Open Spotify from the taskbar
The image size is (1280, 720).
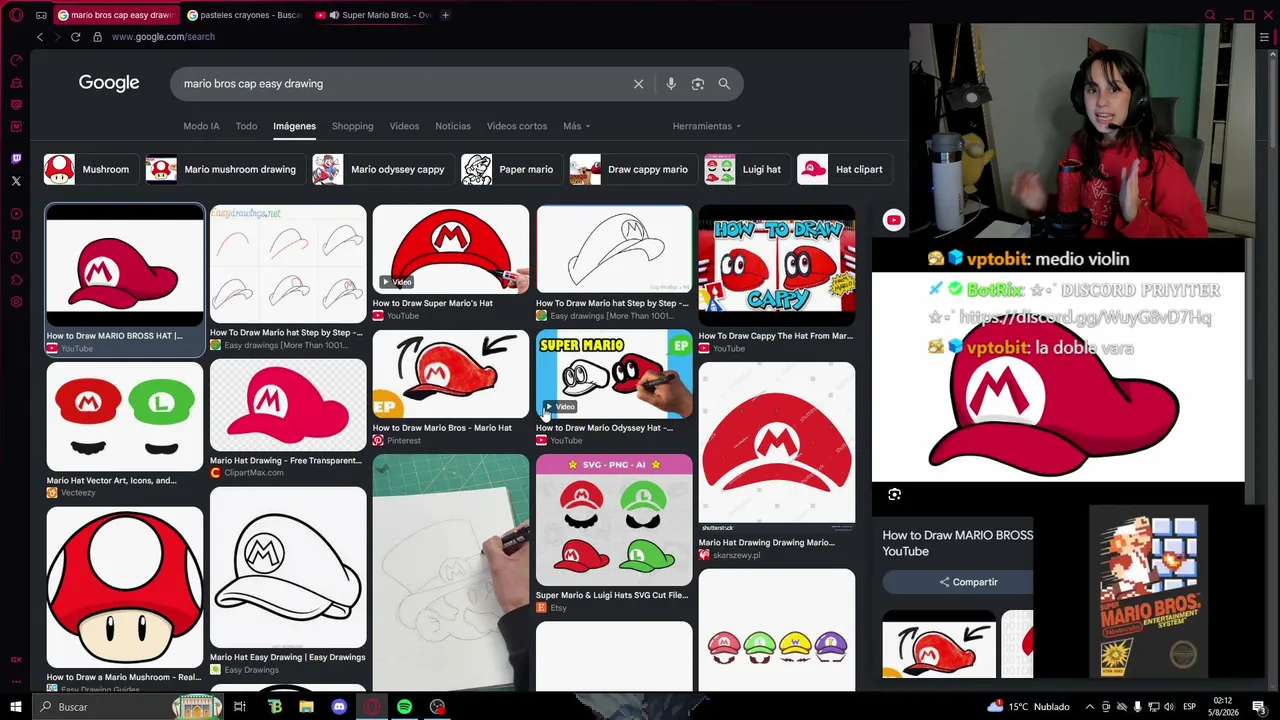point(404,707)
